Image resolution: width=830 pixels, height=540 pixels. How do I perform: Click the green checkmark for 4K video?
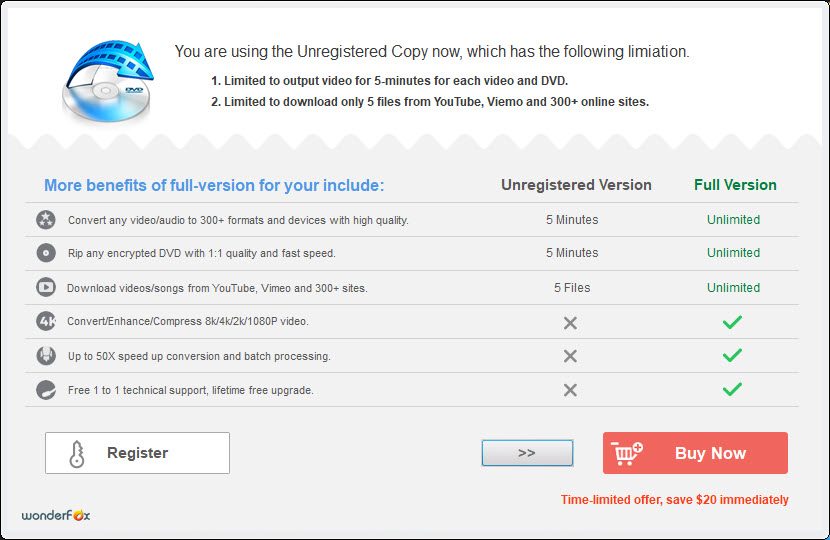pos(733,322)
